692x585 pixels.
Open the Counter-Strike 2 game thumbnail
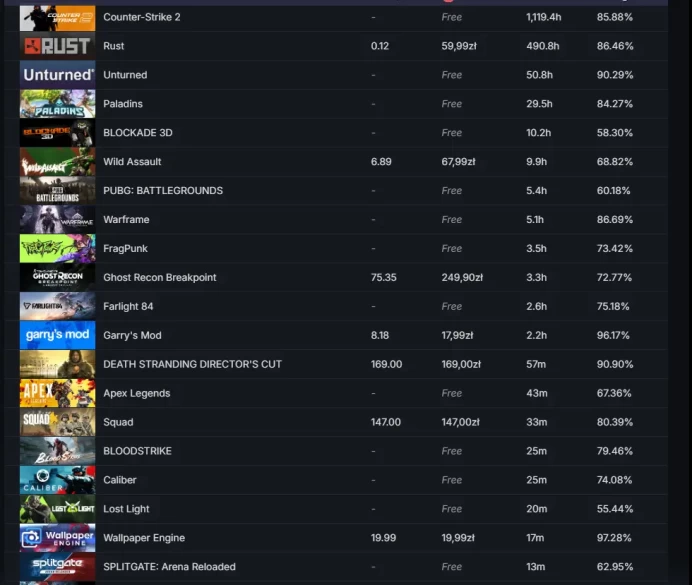pos(57,18)
